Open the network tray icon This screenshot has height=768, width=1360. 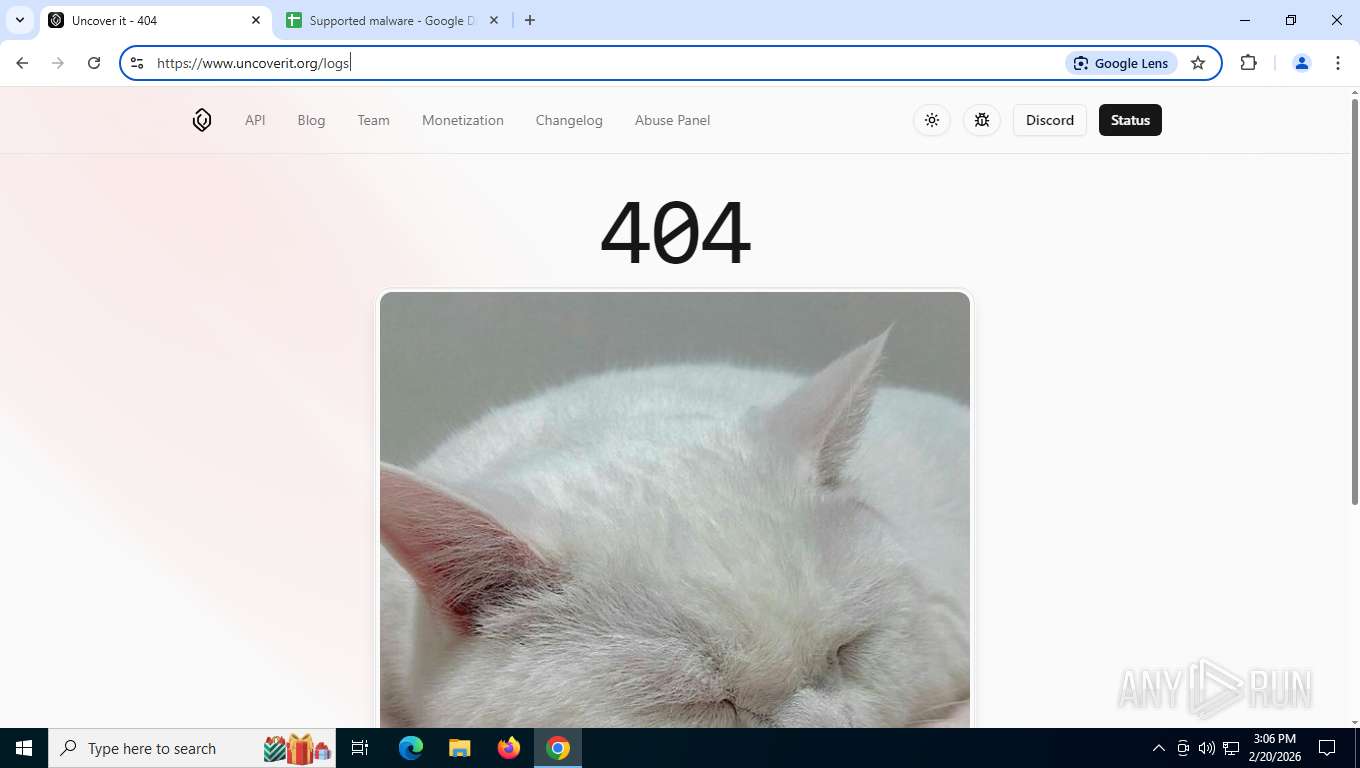[x=1231, y=748]
